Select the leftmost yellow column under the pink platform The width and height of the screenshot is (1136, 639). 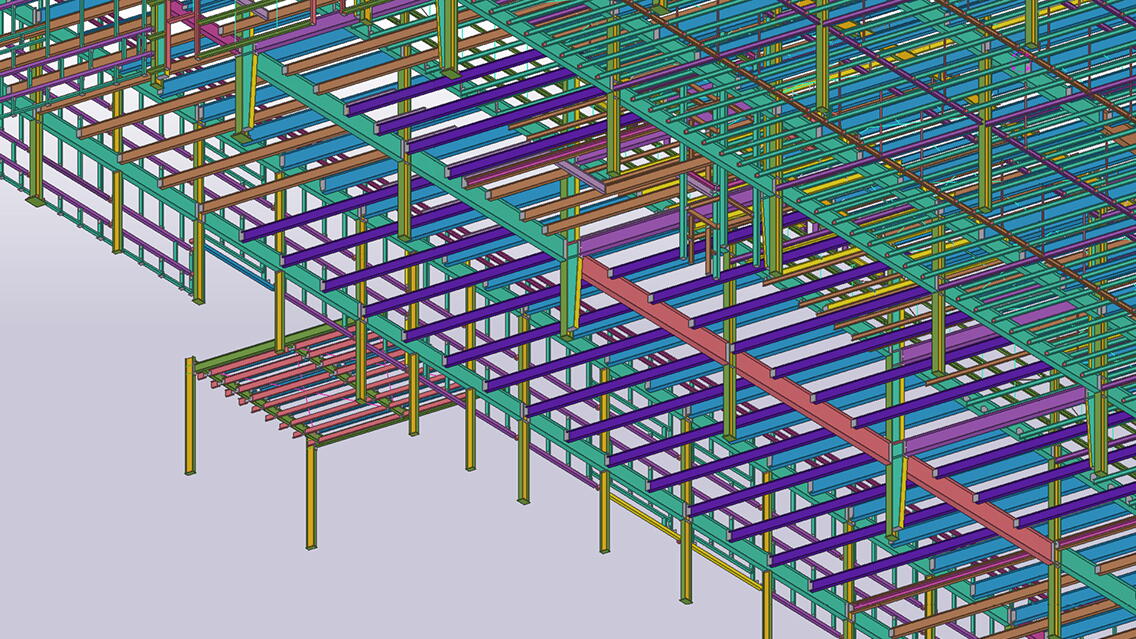(x=190, y=416)
